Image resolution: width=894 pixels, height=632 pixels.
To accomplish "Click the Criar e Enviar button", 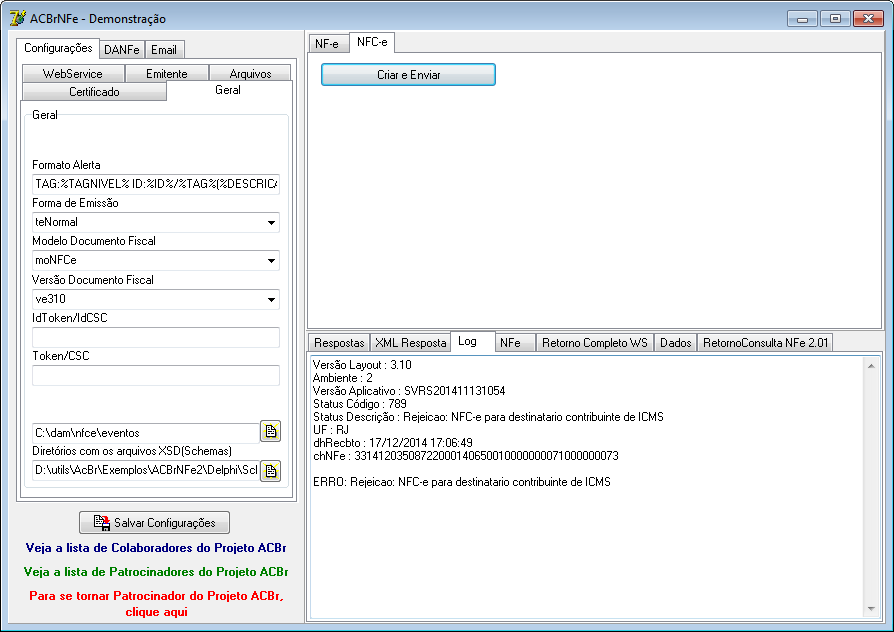I will (408, 75).
